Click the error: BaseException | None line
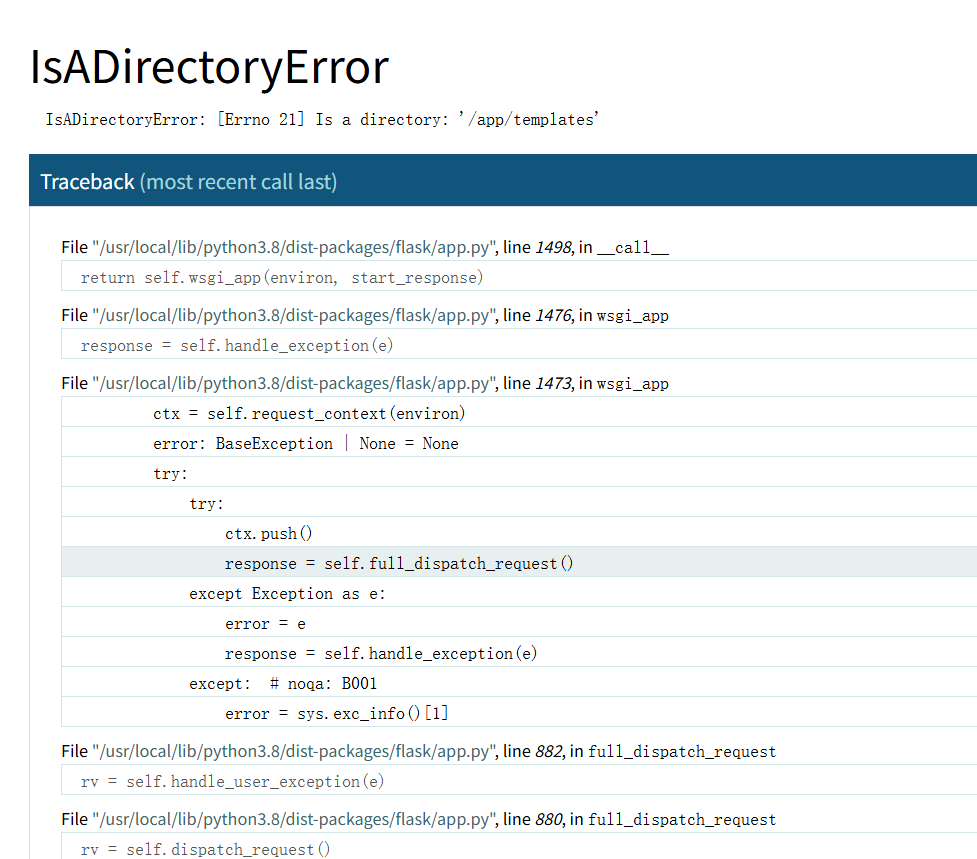Viewport: 977px width, 859px height. (x=305, y=443)
